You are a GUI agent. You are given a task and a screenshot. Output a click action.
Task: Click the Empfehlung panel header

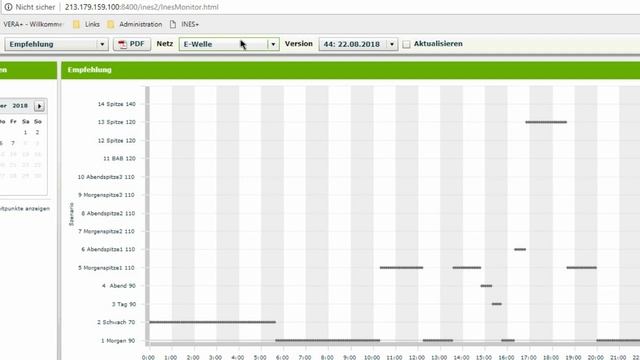[x=350, y=70]
